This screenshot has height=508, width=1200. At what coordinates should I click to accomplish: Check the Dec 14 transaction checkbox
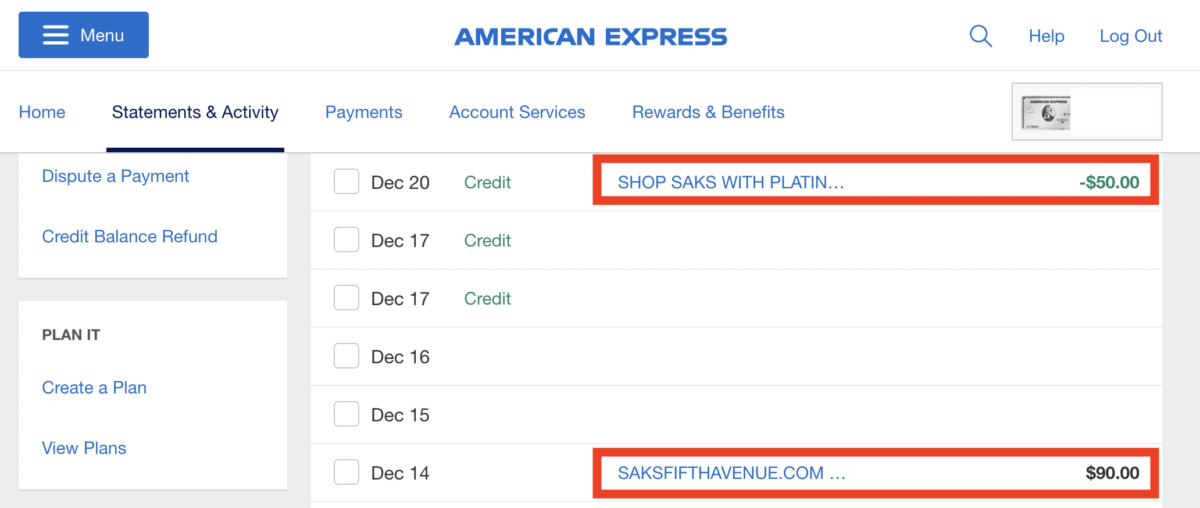tap(346, 472)
